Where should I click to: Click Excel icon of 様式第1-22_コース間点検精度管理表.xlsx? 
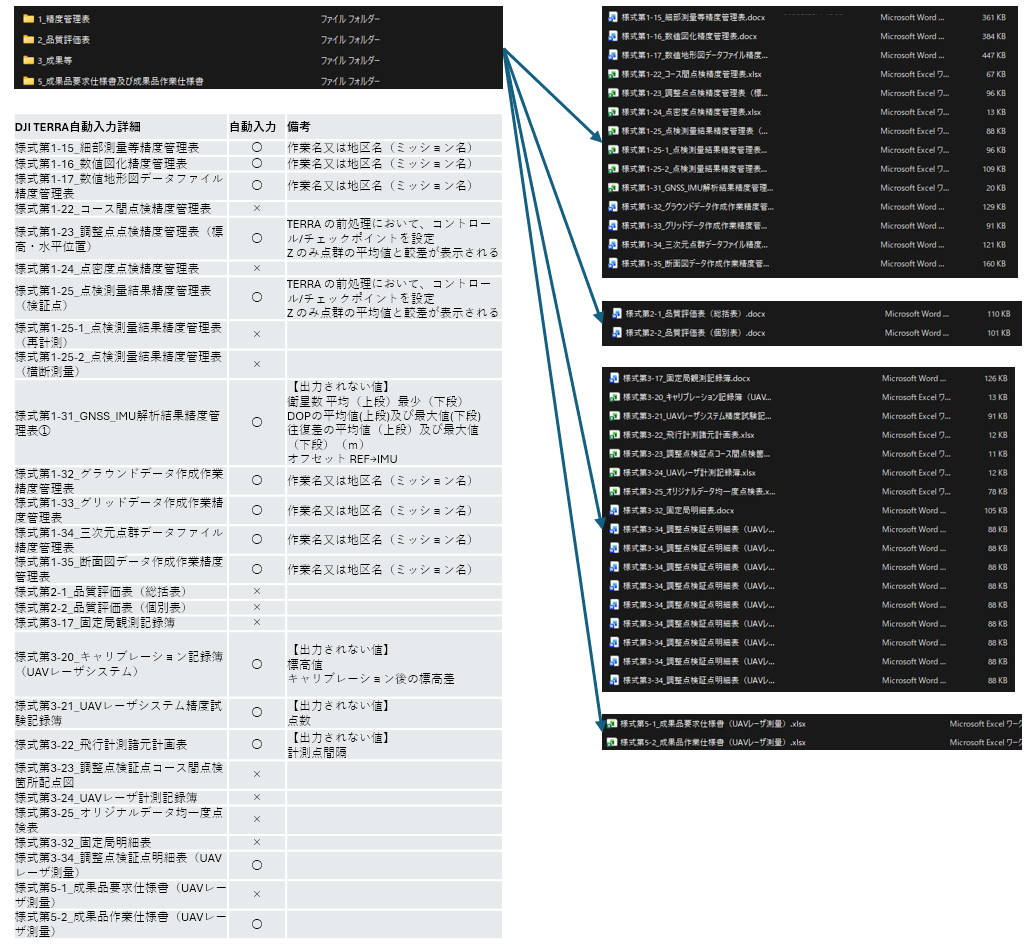613,74
